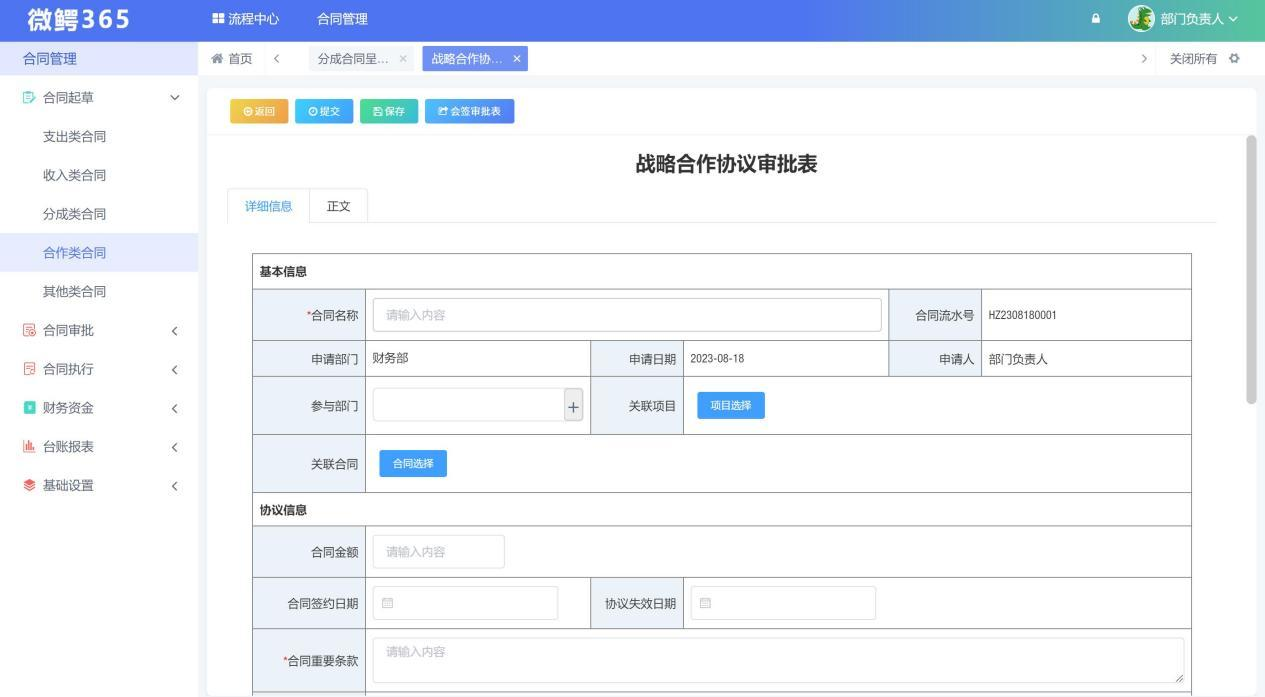This screenshot has height=697, width=1265.
Task: Switch to the 正文 tab
Action: coord(338,205)
